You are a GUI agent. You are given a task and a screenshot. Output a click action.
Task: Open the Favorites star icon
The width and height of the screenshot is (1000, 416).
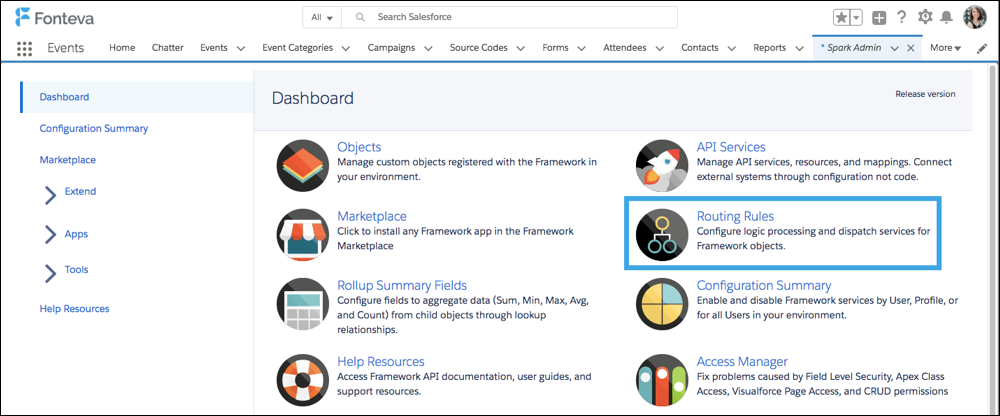(x=842, y=18)
